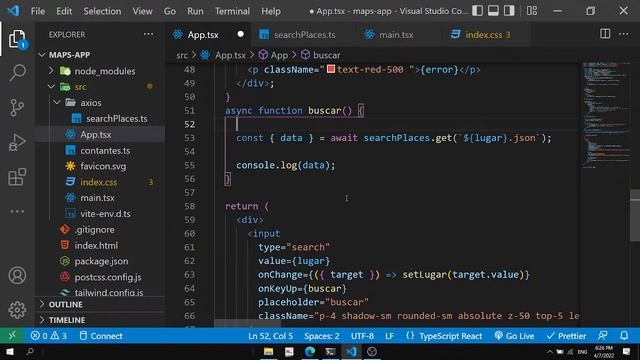Open the Customize Layout icon
The width and height of the screenshot is (640, 360).
point(531,11)
